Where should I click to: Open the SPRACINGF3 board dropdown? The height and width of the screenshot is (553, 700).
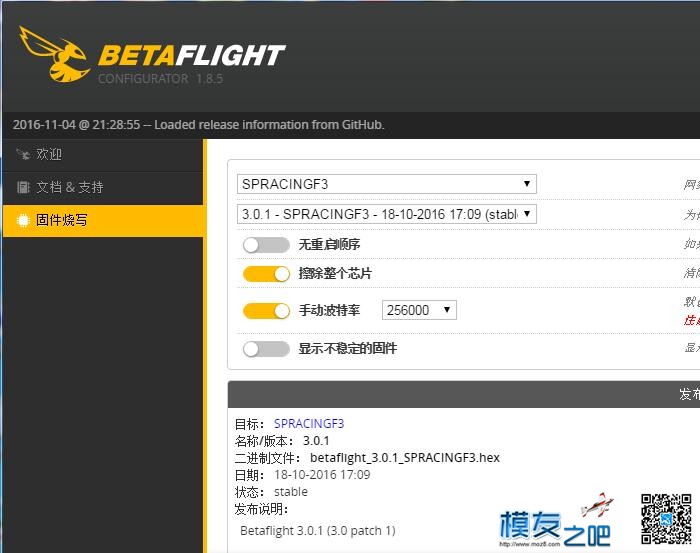pos(387,184)
